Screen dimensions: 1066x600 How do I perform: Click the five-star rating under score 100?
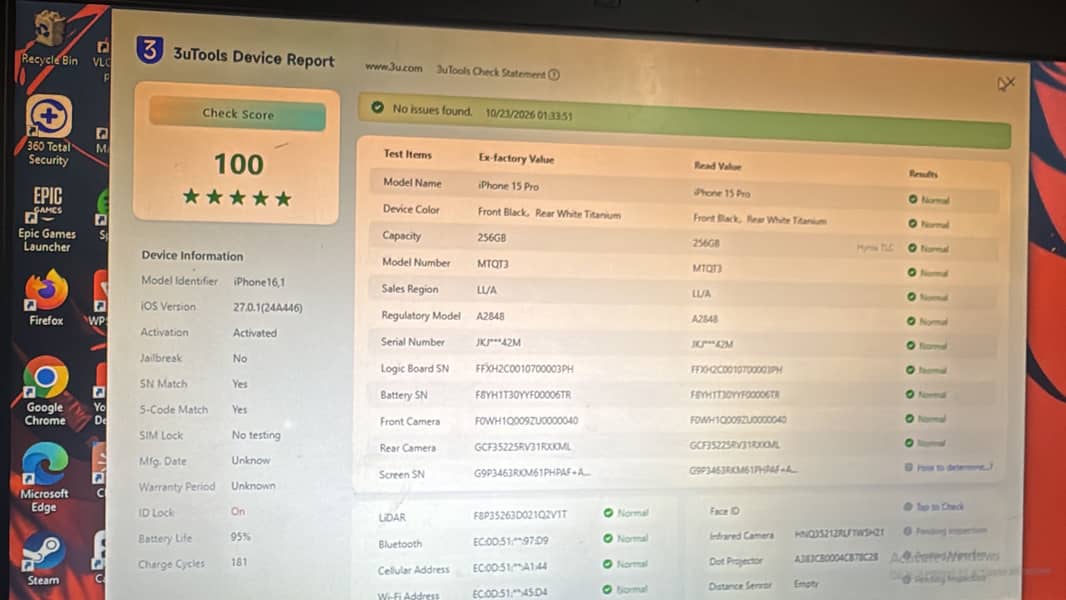(x=237, y=198)
